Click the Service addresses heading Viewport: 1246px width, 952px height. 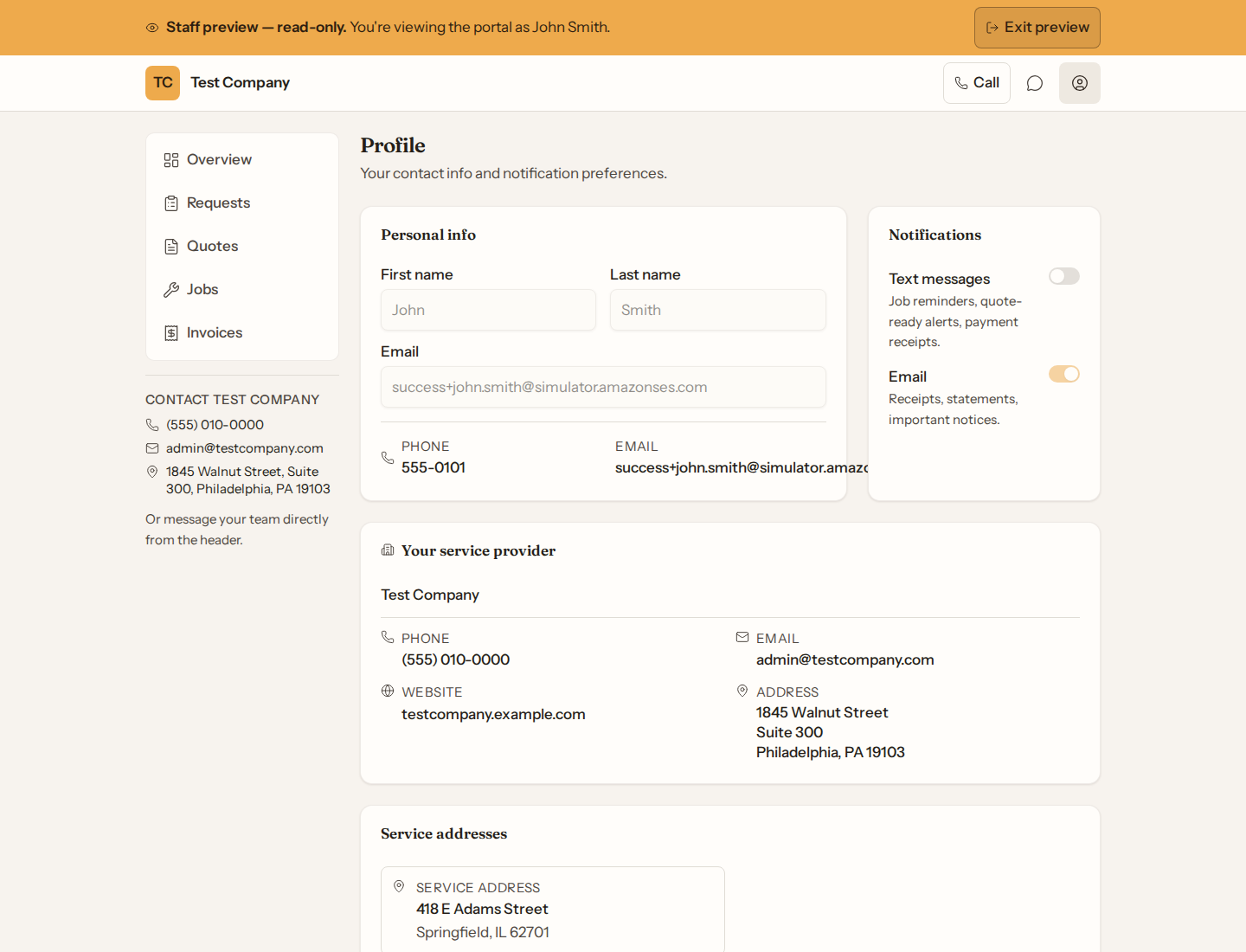pyautogui.click(x=444, y=833)
